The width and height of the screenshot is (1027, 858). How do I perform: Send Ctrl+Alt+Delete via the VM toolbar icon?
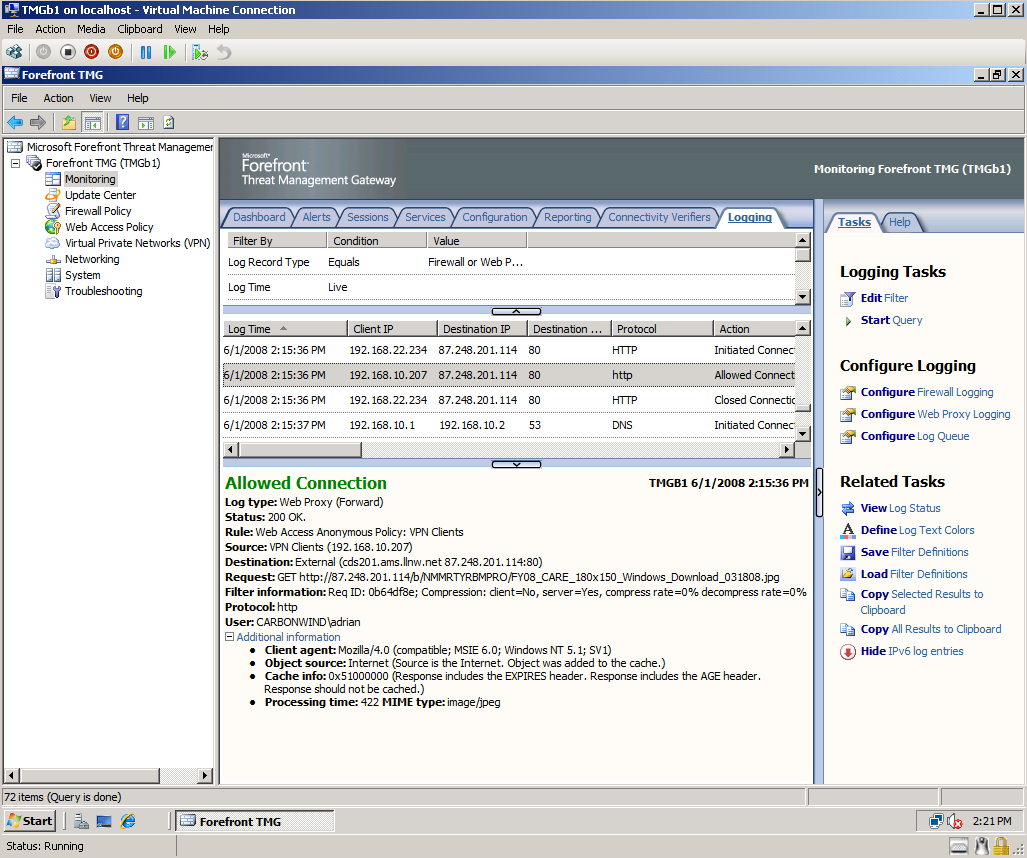[x=14, y=52]
